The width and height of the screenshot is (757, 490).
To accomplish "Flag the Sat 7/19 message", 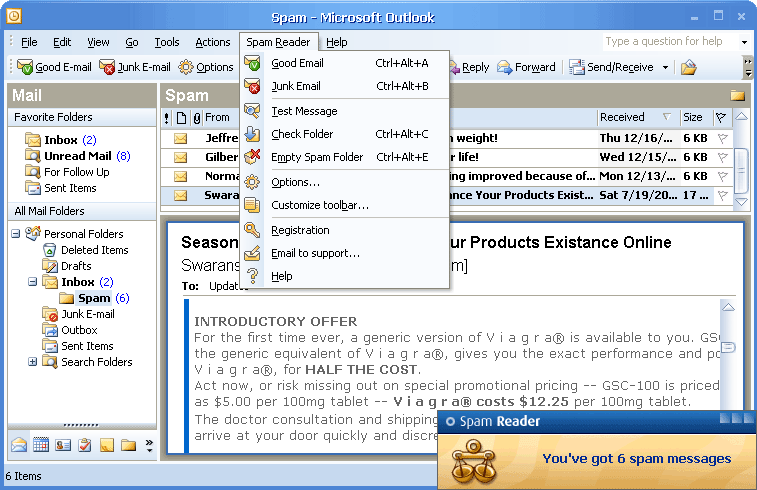I will click(722, 195).
